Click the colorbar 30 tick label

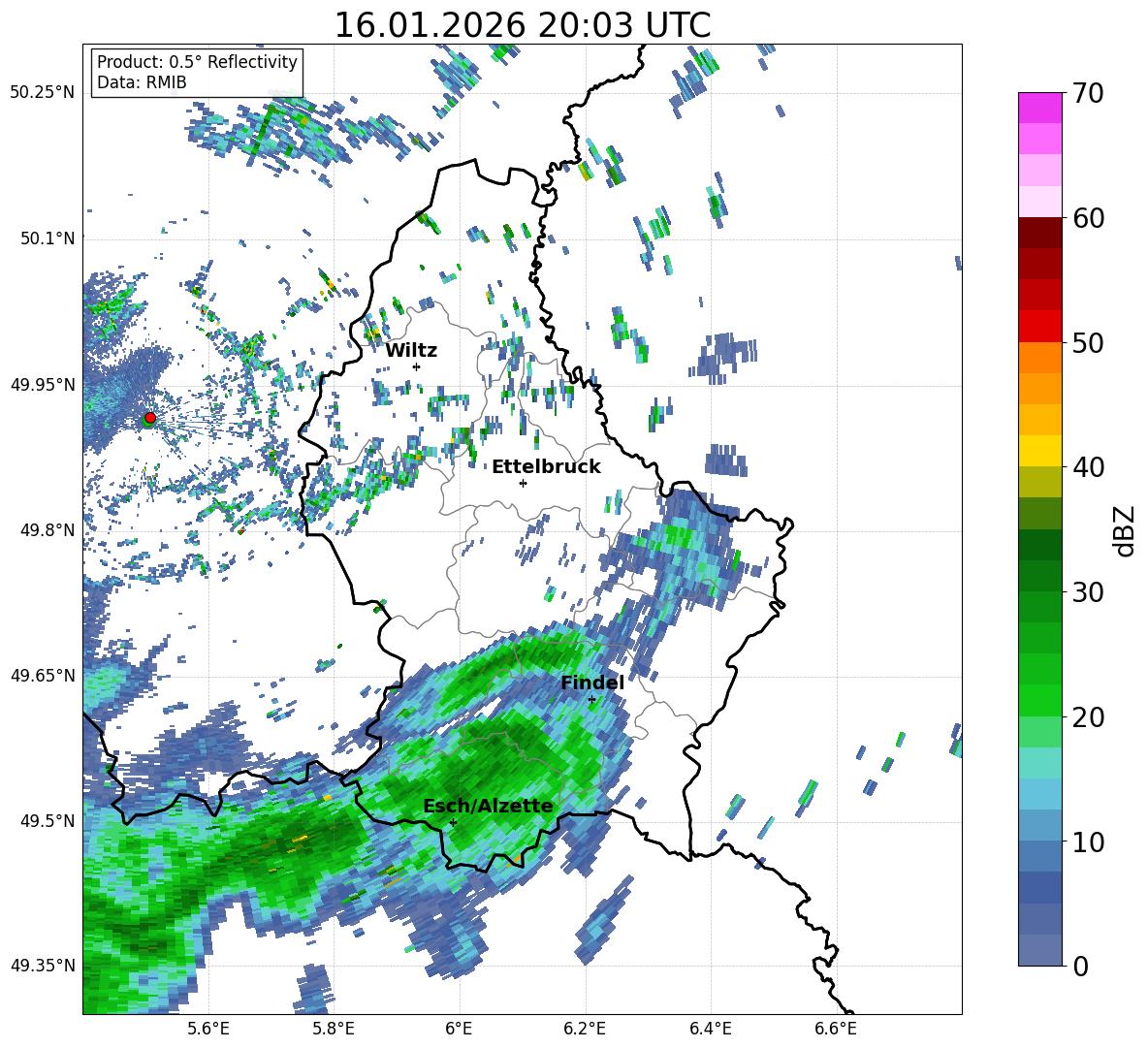coord(1088,592)
